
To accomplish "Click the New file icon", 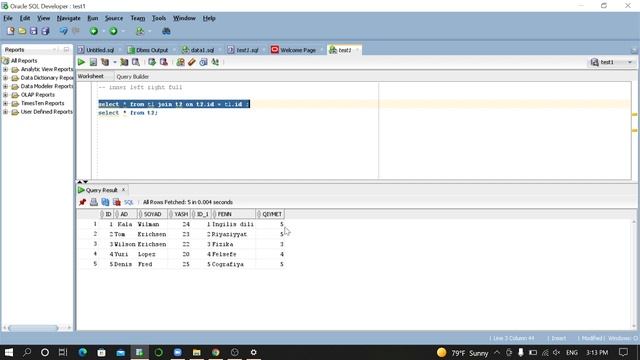I will pos(11,31).
